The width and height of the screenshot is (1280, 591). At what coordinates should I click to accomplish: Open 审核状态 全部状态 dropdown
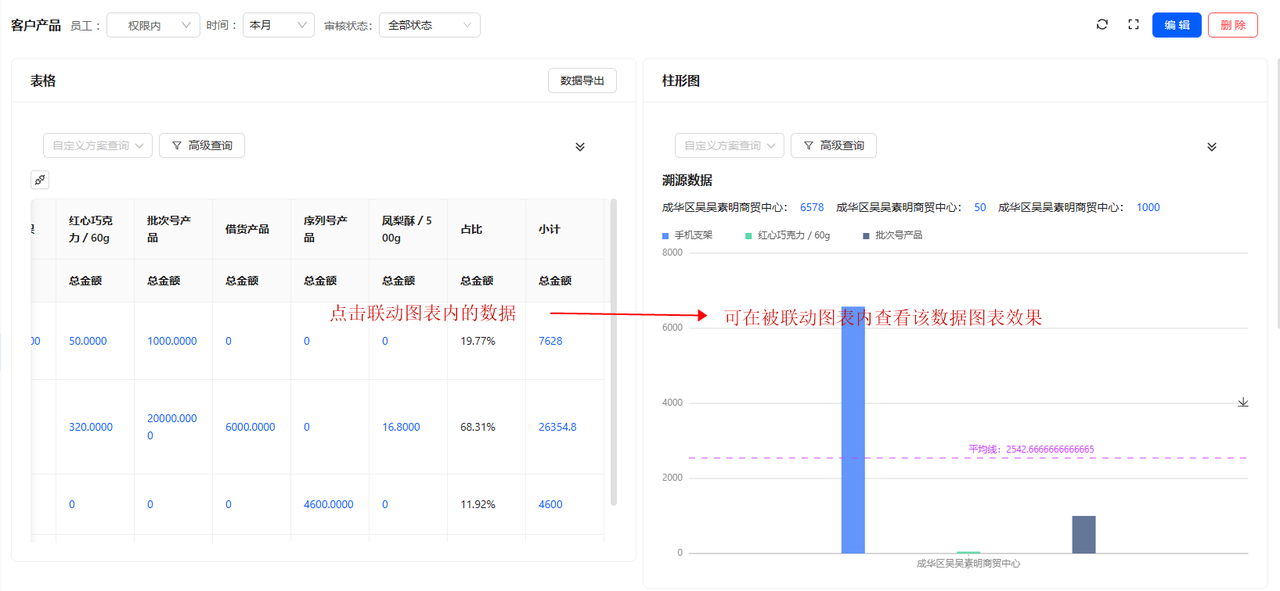[x=430, y=25]
